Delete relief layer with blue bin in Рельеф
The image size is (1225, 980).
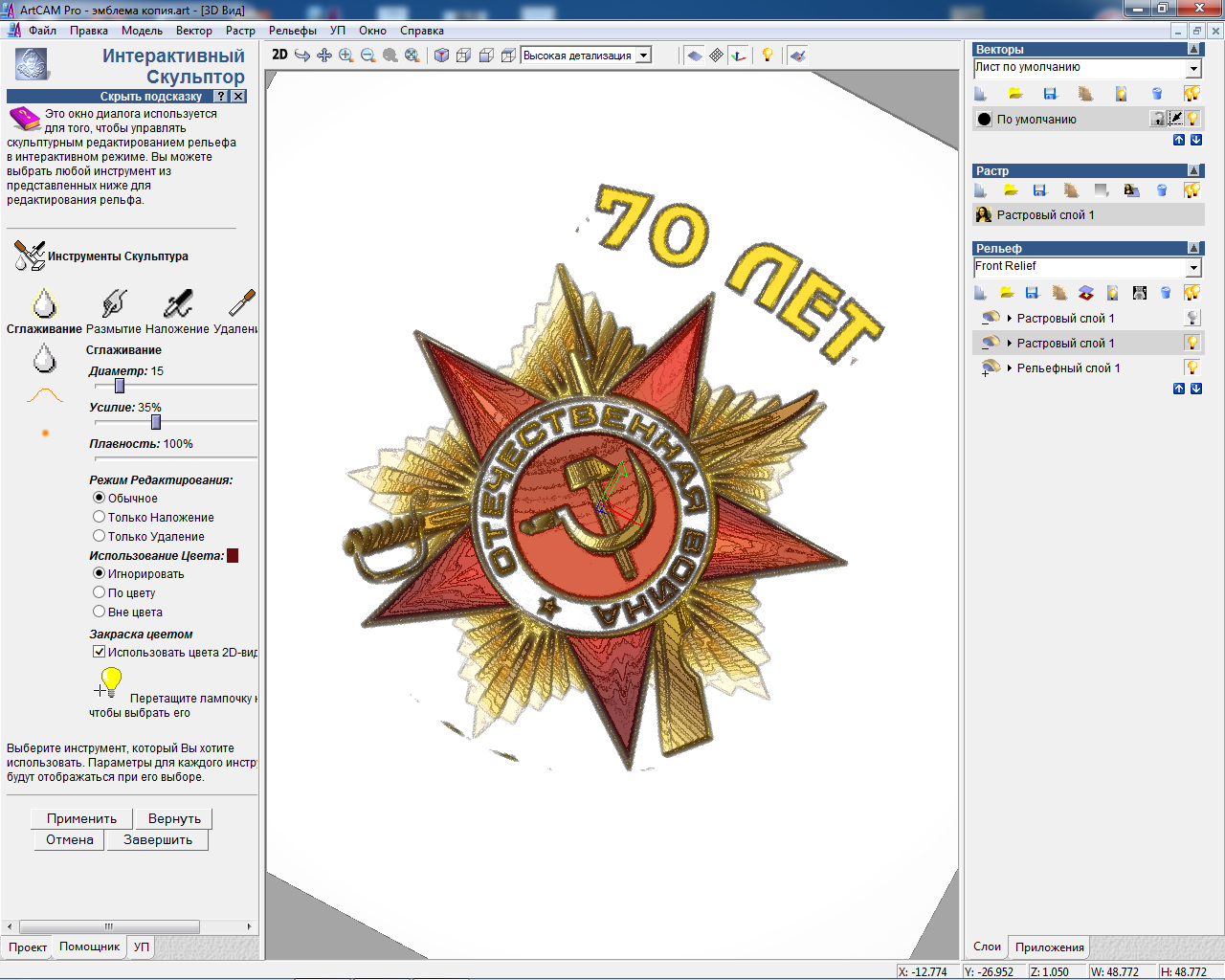tap(1166, 293)
